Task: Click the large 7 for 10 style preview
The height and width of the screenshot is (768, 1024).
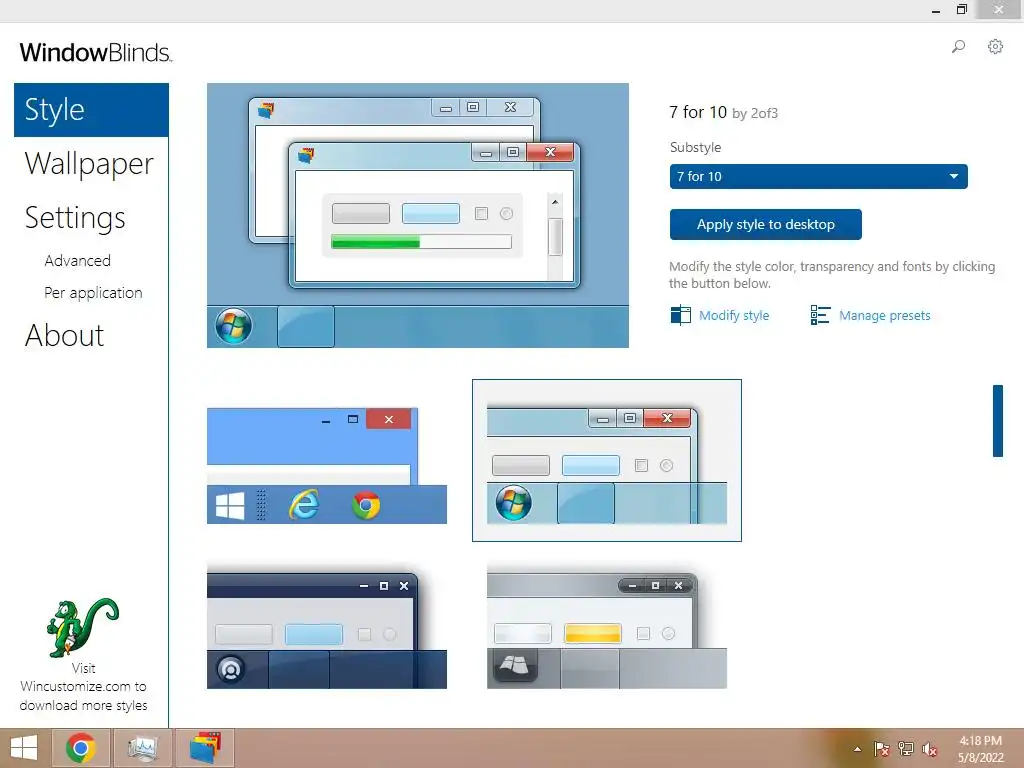Action: (x=418, y=216)
